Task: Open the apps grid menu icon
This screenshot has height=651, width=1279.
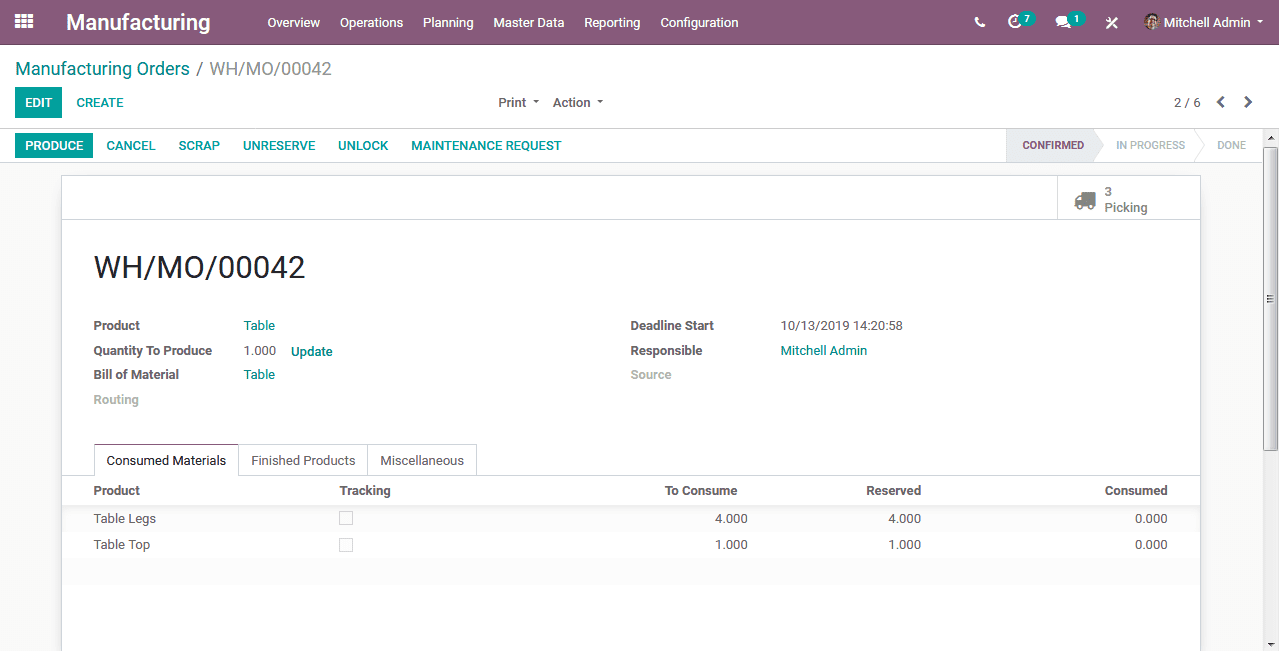Action: pos(24,21)
